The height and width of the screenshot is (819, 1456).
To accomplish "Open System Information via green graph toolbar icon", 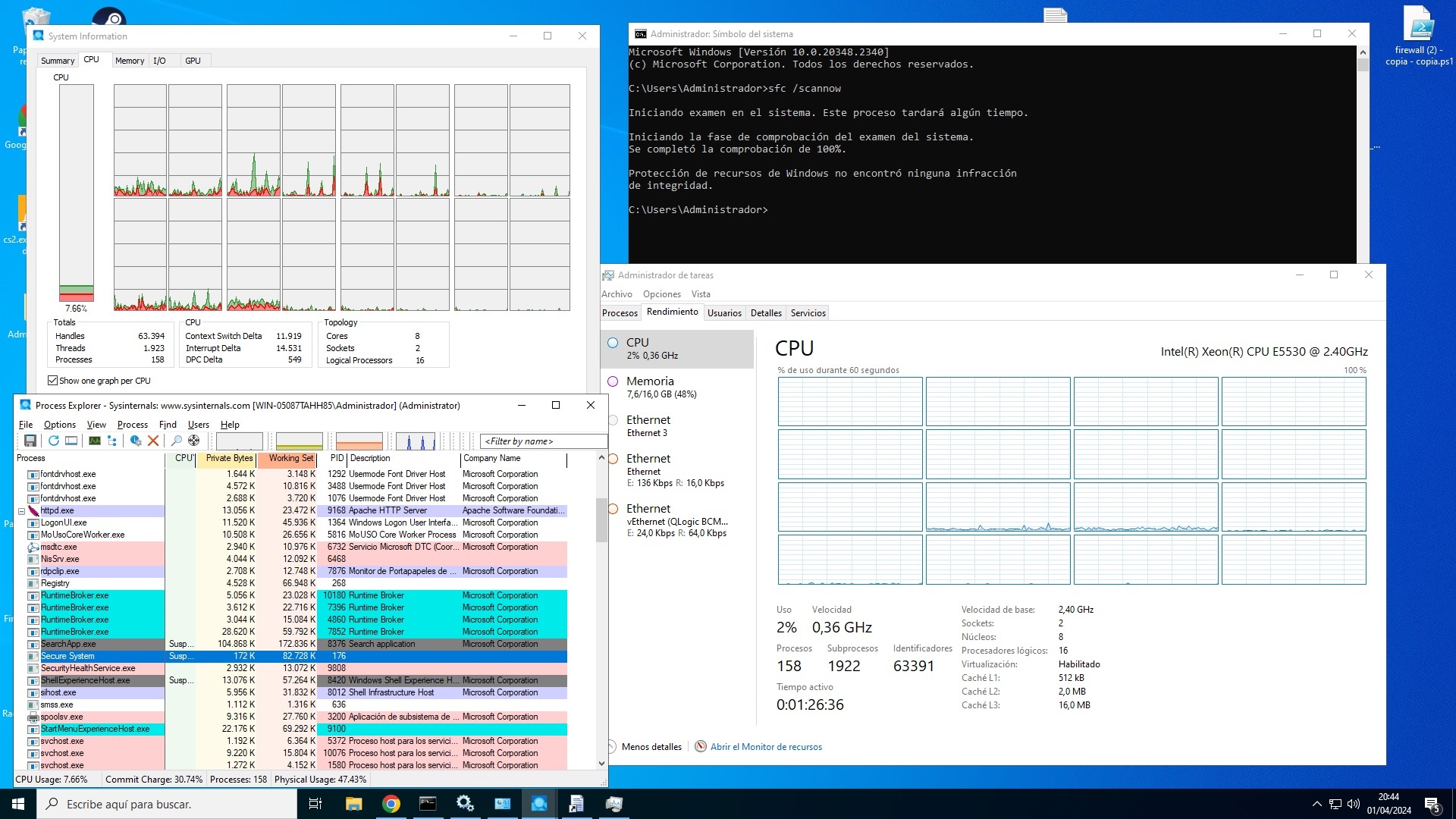I will 95,441.
